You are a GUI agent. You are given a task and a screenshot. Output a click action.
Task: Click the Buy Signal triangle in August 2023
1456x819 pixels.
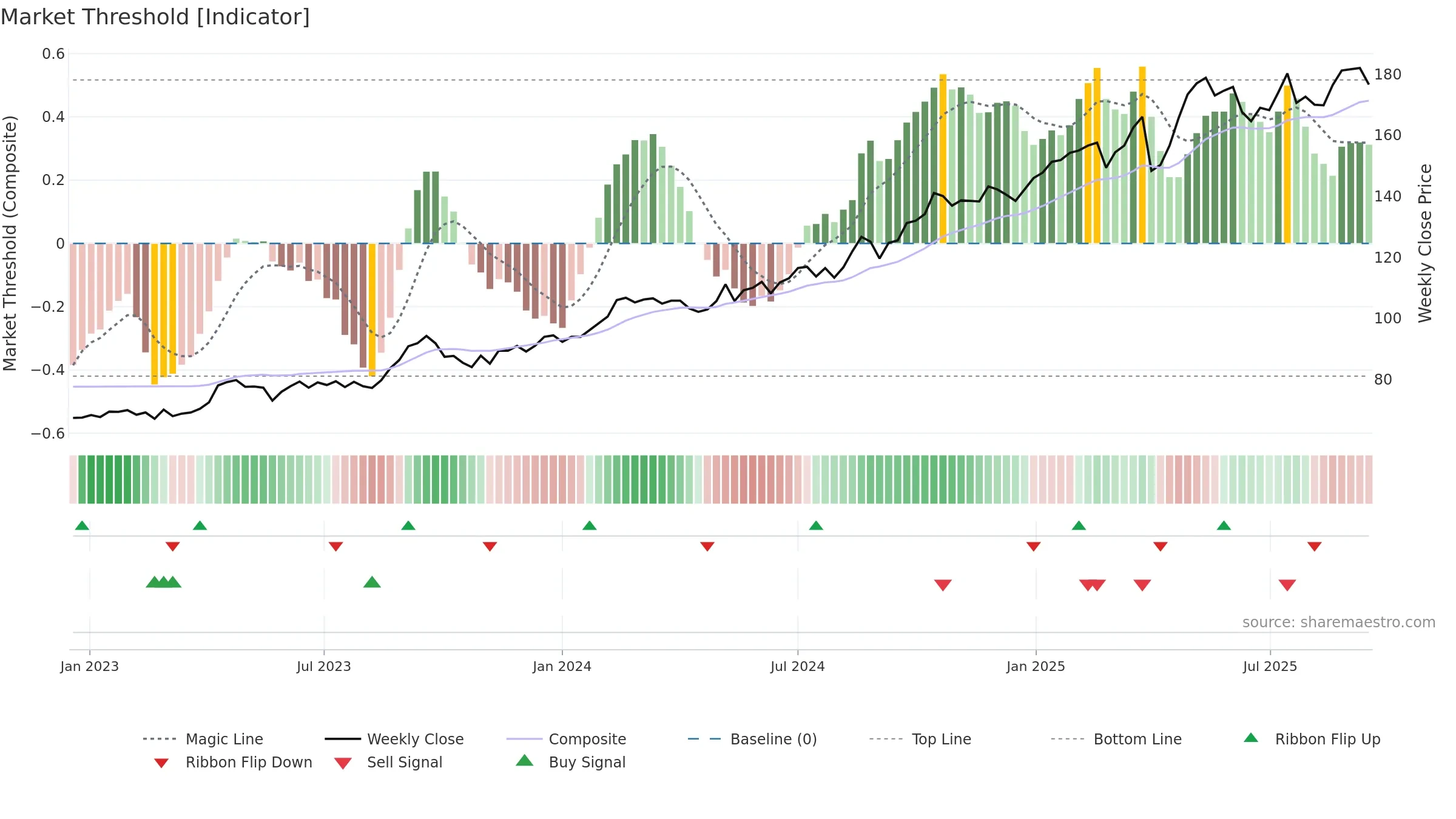pos(372,582)
